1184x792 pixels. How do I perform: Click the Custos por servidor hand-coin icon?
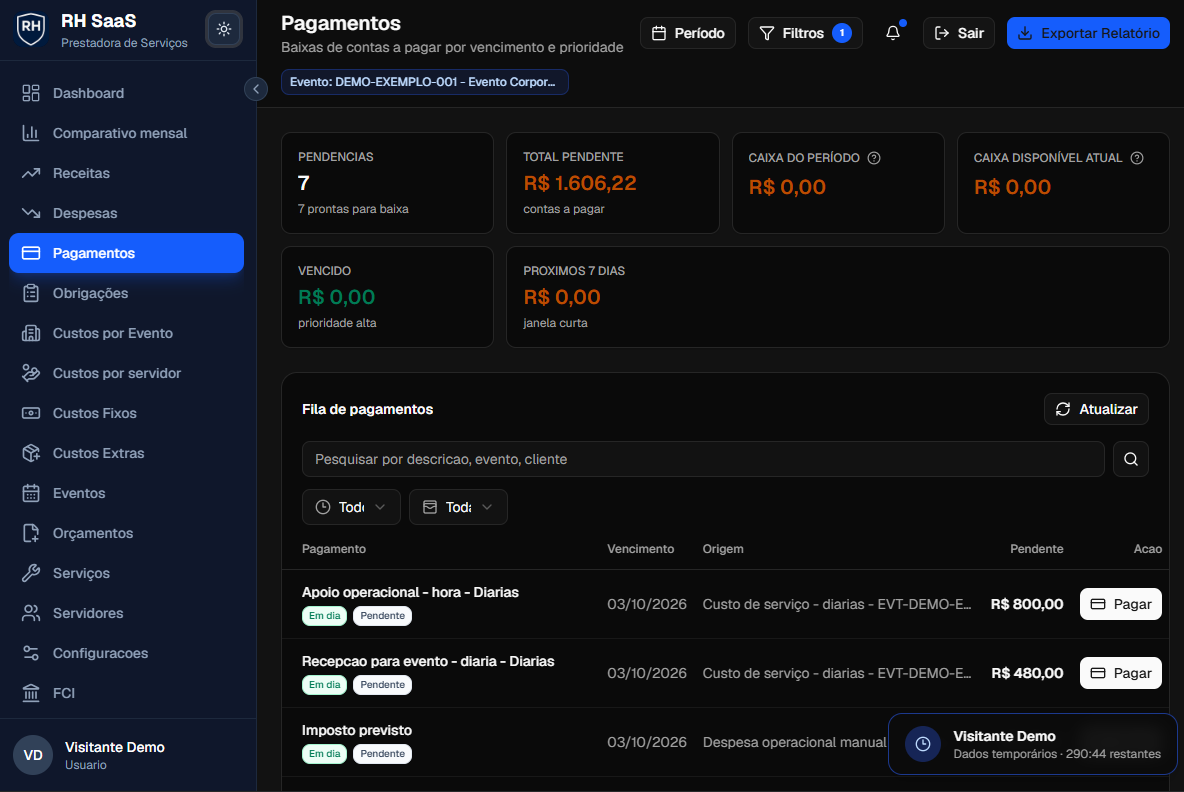pyautogui.click(x=31, y=373)
